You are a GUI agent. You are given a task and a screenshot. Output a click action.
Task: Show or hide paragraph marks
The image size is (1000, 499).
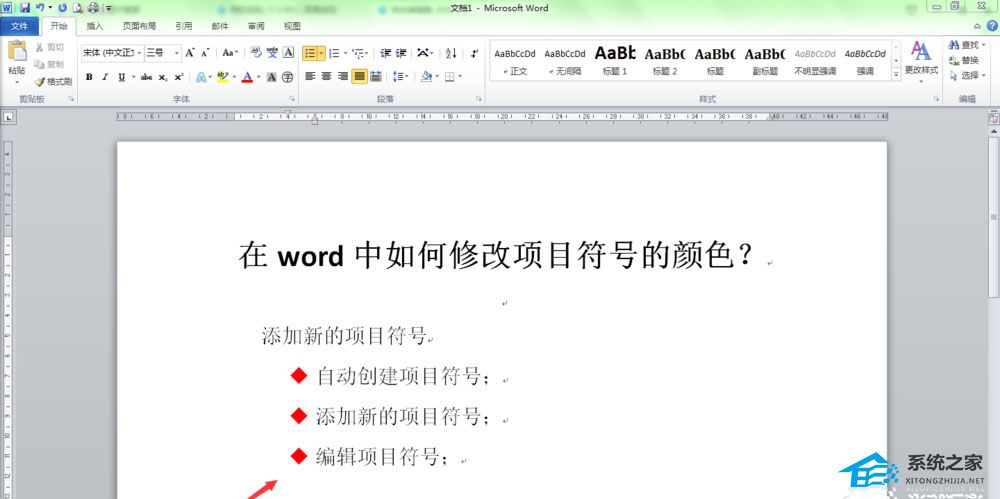474,53
